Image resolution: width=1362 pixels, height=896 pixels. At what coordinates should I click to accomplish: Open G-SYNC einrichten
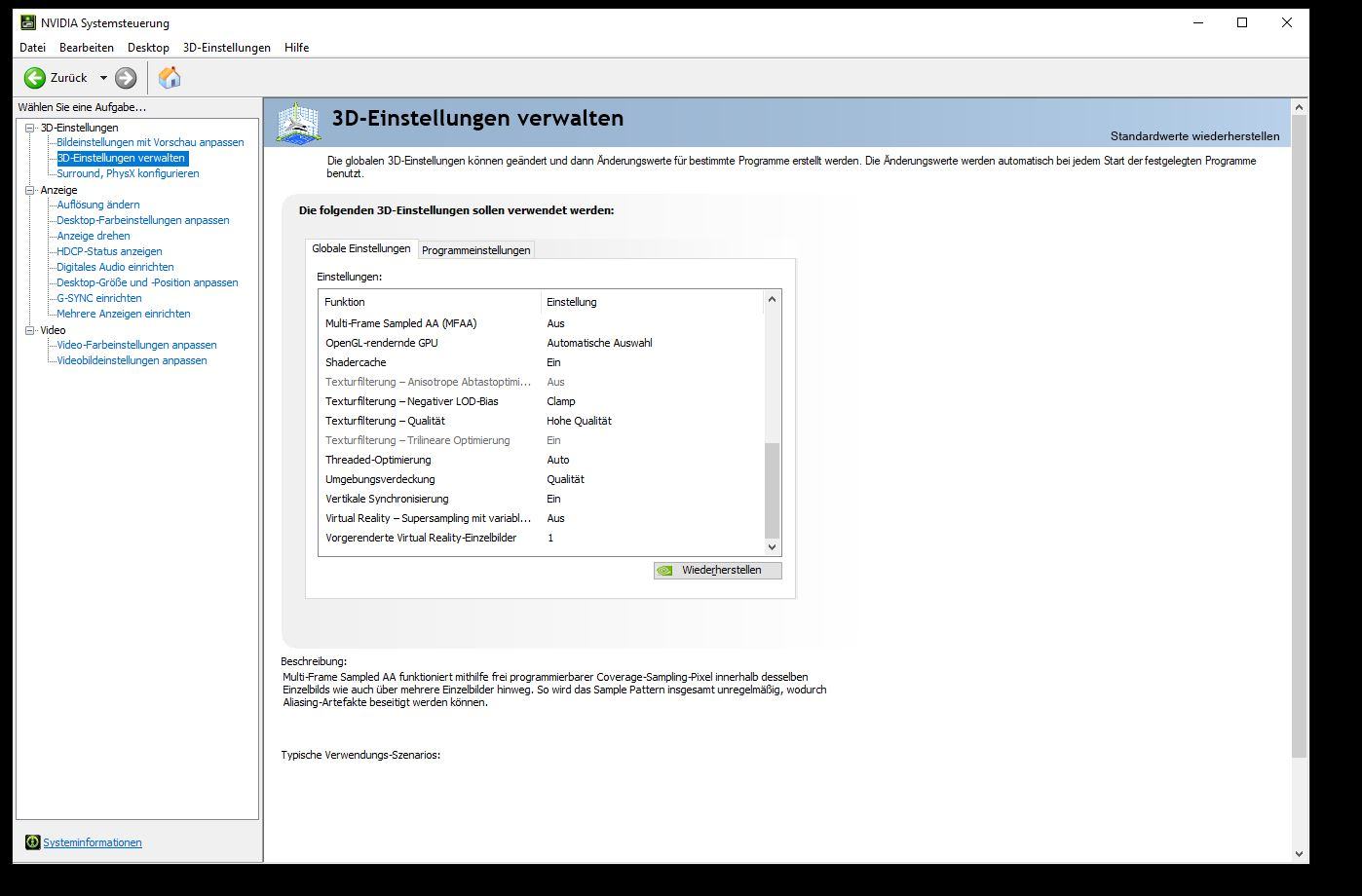tap(99, 298)
